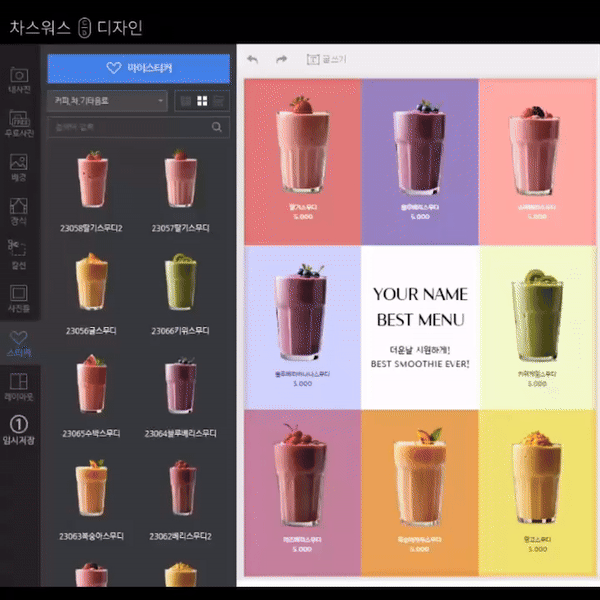Select smoothie image in salmon pink cell
Screen dimensions: 600x600
coord(534,150)
